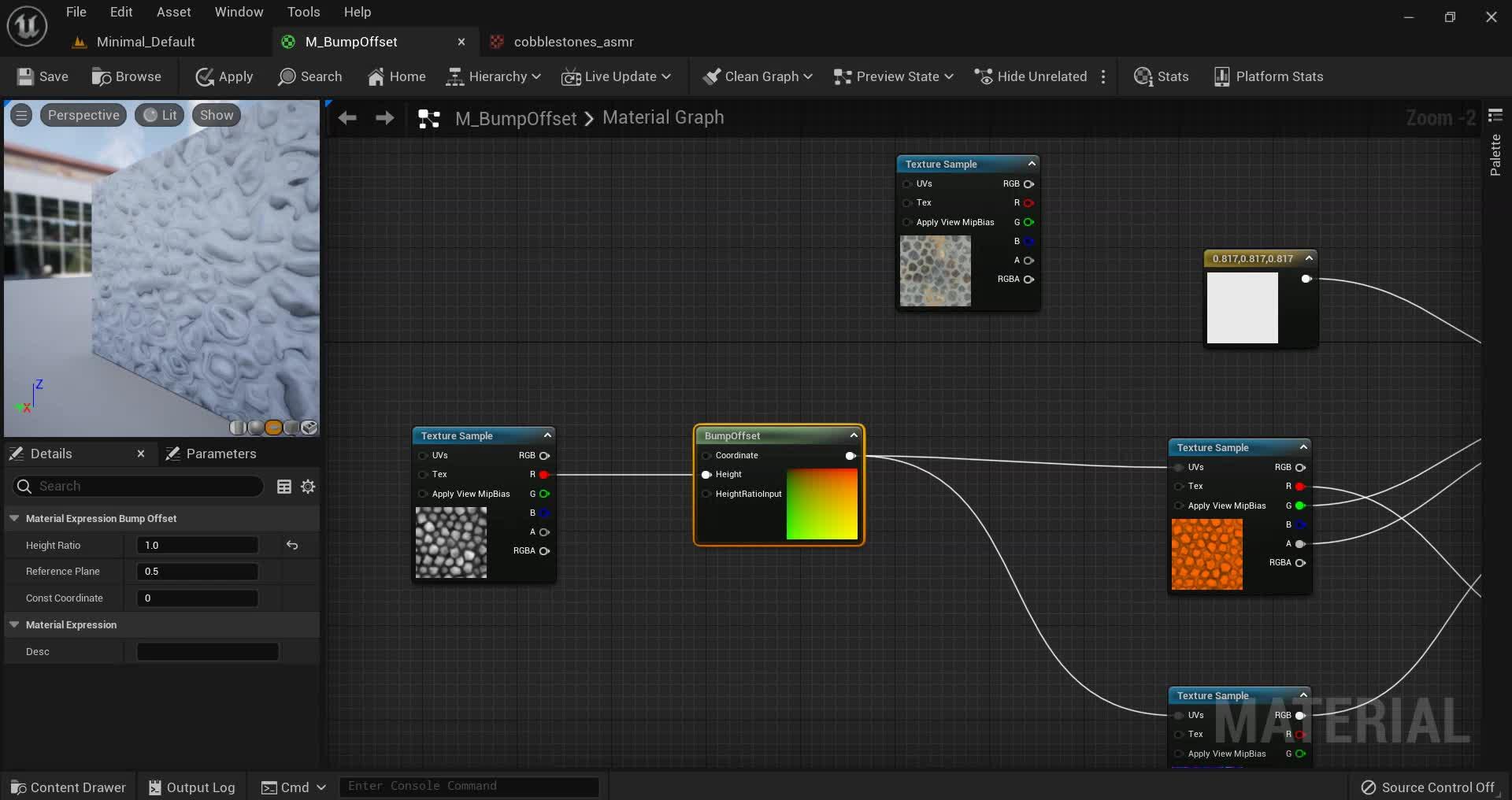Screen dimensions: 1512x800
Task: Open the Stats panel from the toolbar
Action: click(x=1161, y=76)
